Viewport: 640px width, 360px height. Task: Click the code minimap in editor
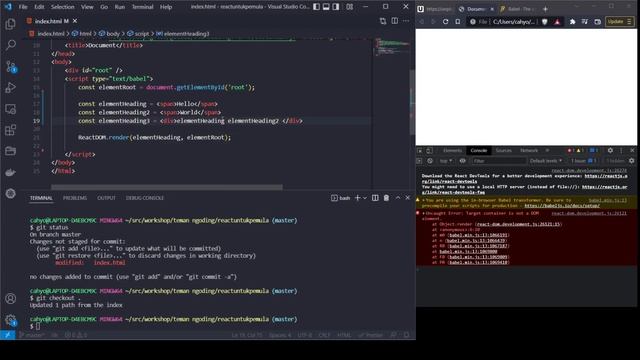point(392,47)
